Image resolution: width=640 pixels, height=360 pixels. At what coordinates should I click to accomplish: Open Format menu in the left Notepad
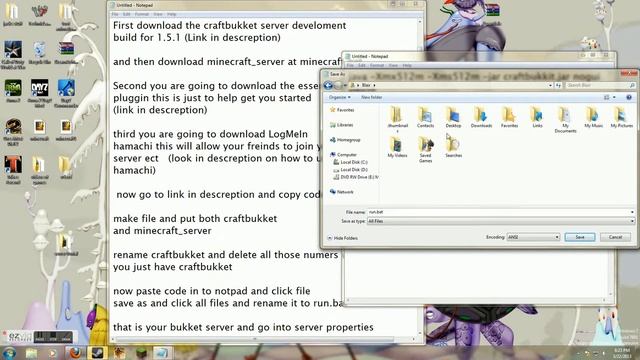(x=142, y=14)
